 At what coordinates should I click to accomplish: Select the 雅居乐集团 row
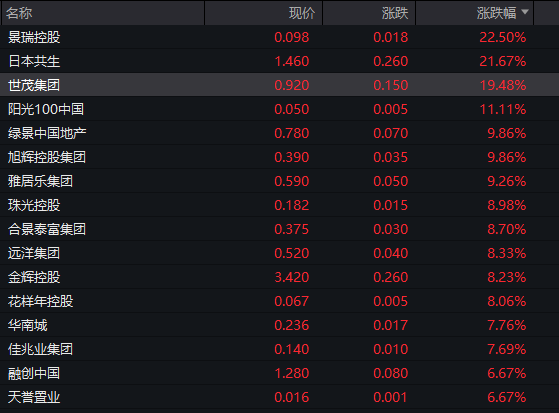coord(280,181)
